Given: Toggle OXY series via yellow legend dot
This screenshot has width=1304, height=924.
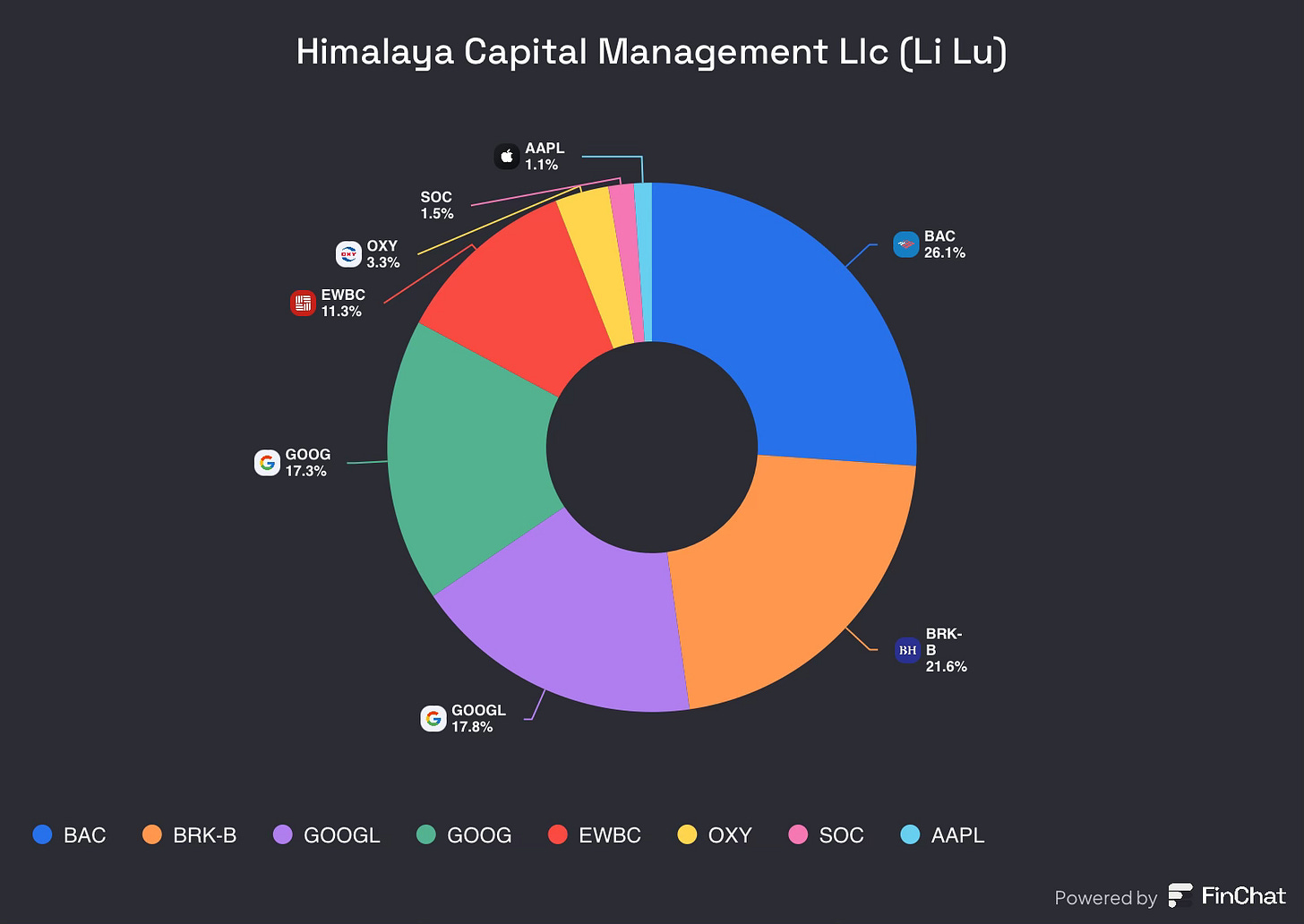Looking at the screenshot, I should [x=687, y=834].
